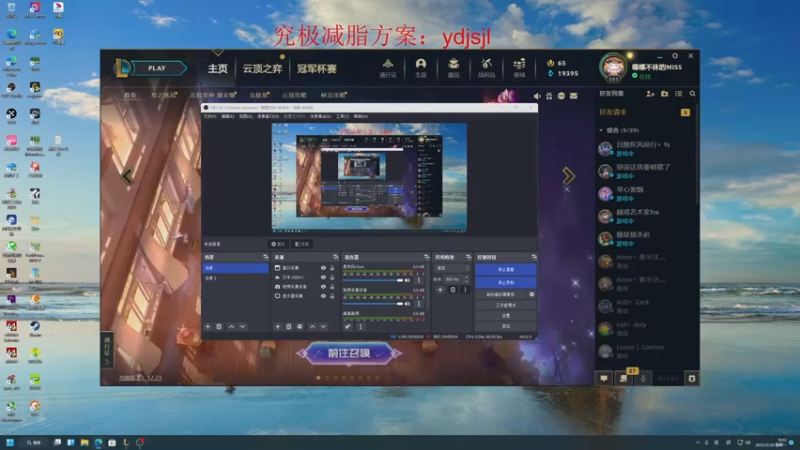Move OBS scene up
Viewport: 800px width, 450px height.
click(231, 327)
